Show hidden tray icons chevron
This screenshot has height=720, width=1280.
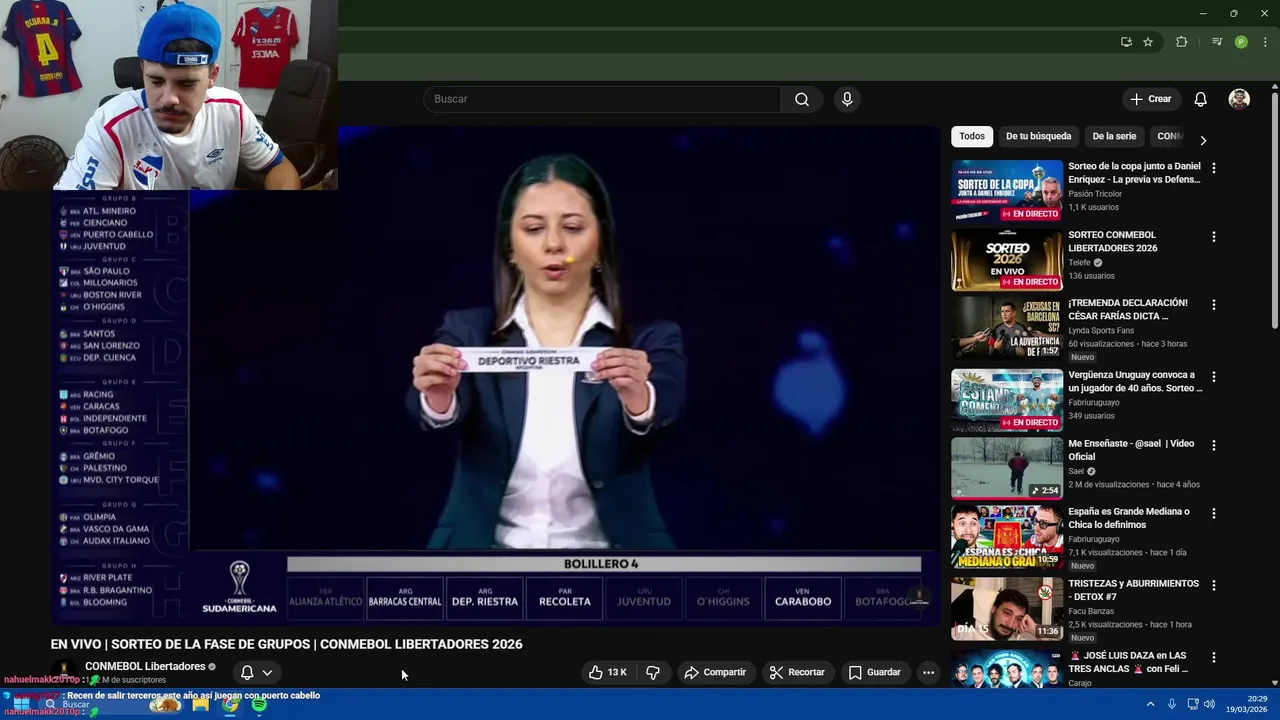[1150, 705]
